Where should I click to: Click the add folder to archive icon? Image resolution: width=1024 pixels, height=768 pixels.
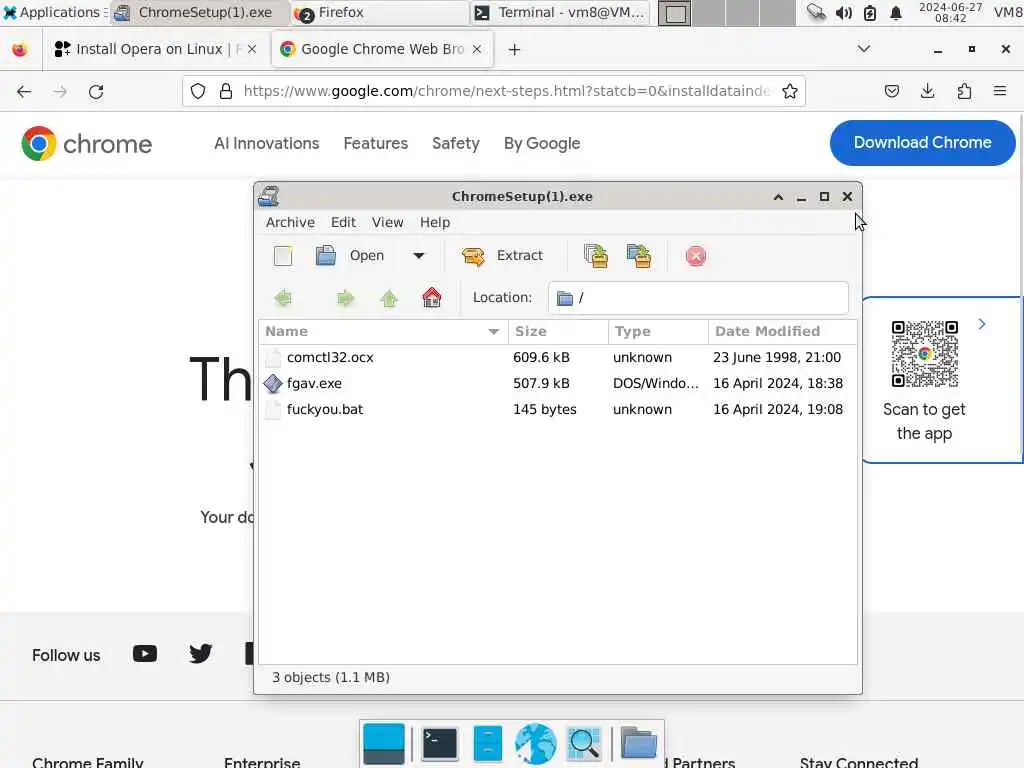click(x=639, y=256)
